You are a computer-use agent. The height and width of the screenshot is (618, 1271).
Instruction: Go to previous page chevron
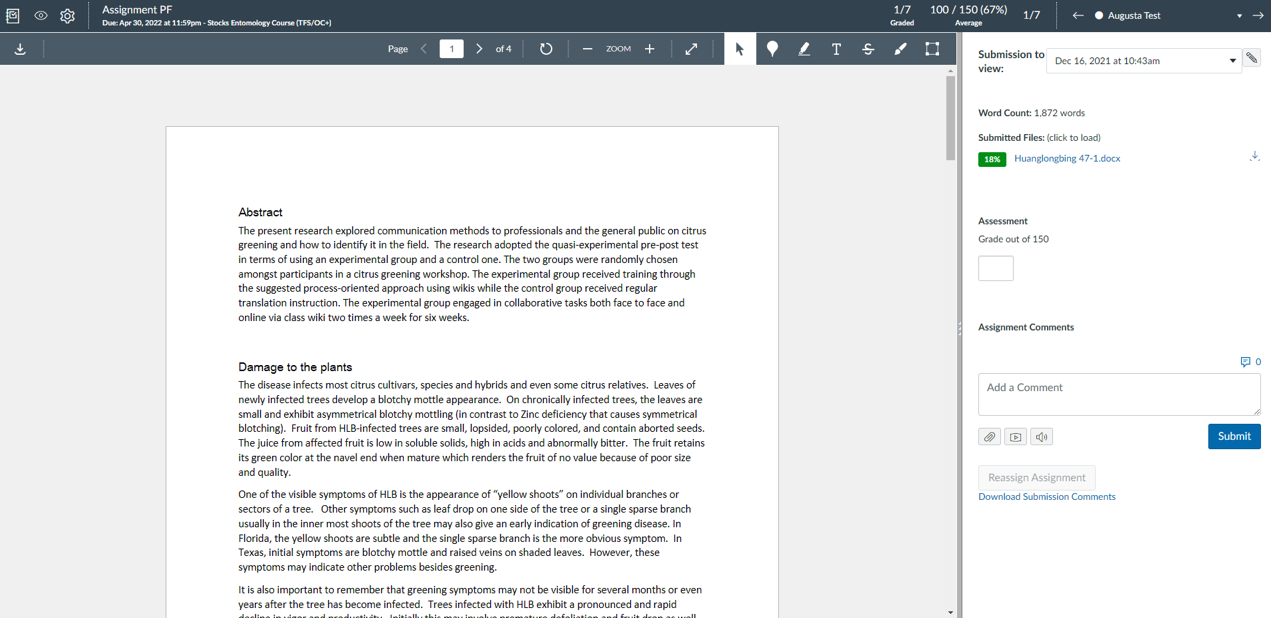[424, 49]
